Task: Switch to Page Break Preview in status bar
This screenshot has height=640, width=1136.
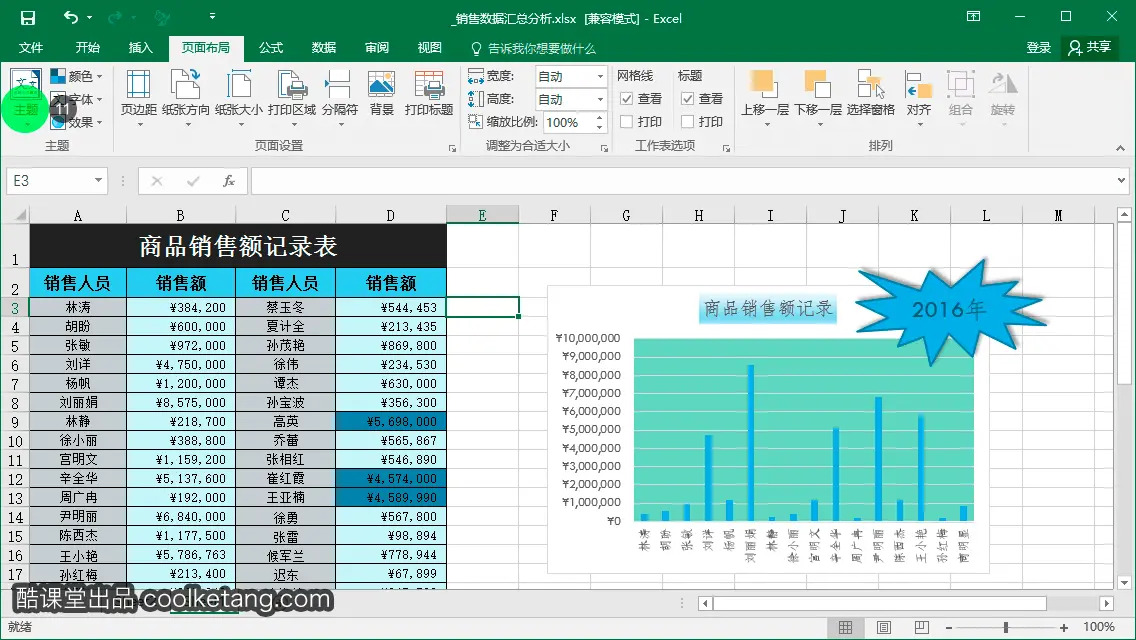Action: click(922, 628)
